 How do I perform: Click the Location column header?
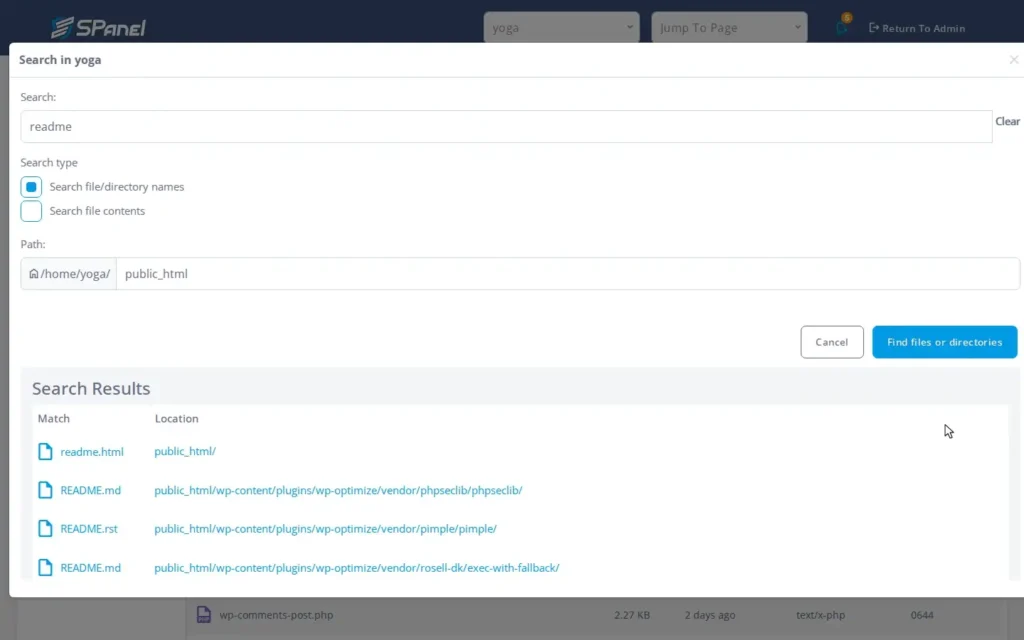click(176, 419)
